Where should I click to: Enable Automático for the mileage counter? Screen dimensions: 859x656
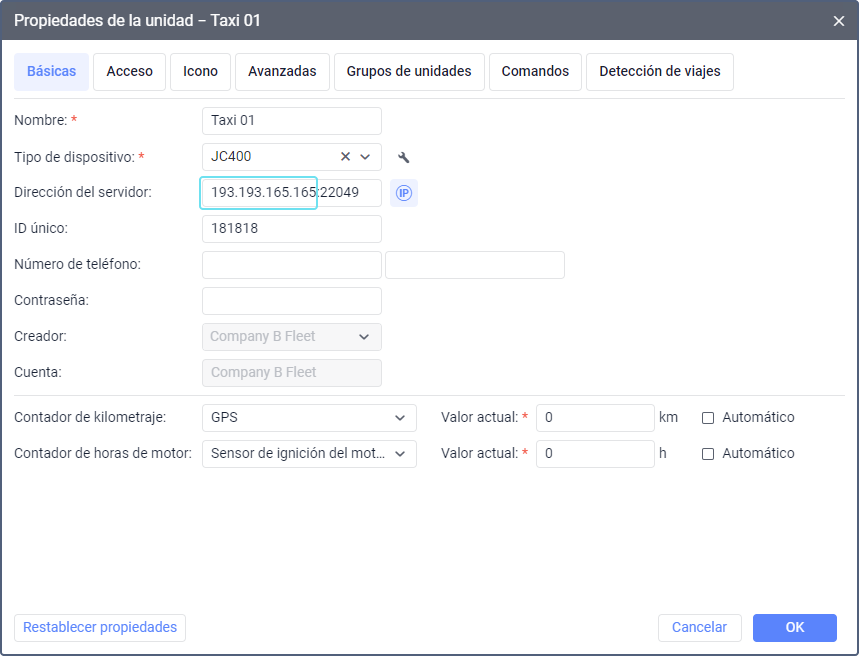coord(708,418)
